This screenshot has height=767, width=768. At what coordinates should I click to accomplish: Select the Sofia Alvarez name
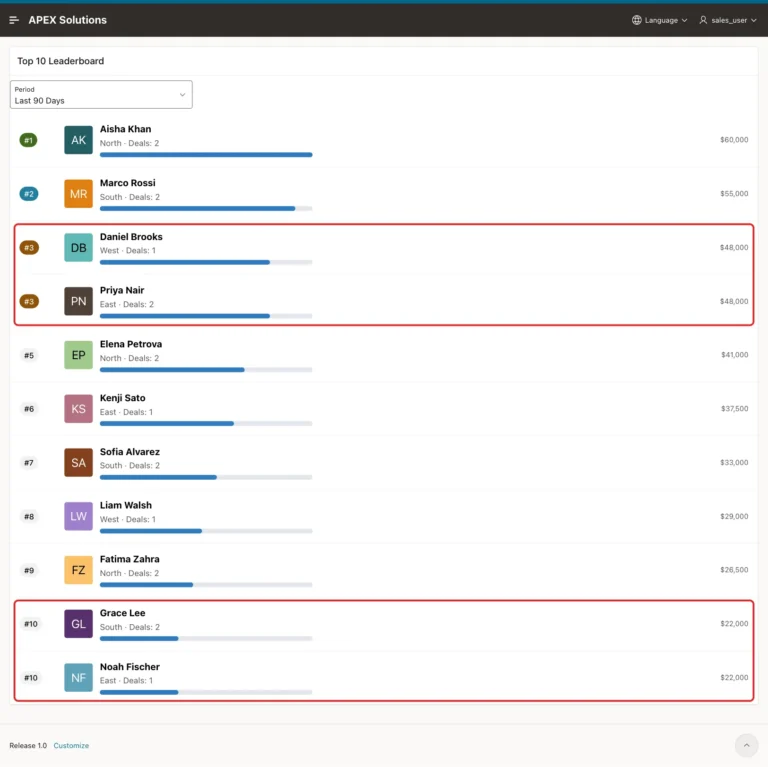coord(130,452)
